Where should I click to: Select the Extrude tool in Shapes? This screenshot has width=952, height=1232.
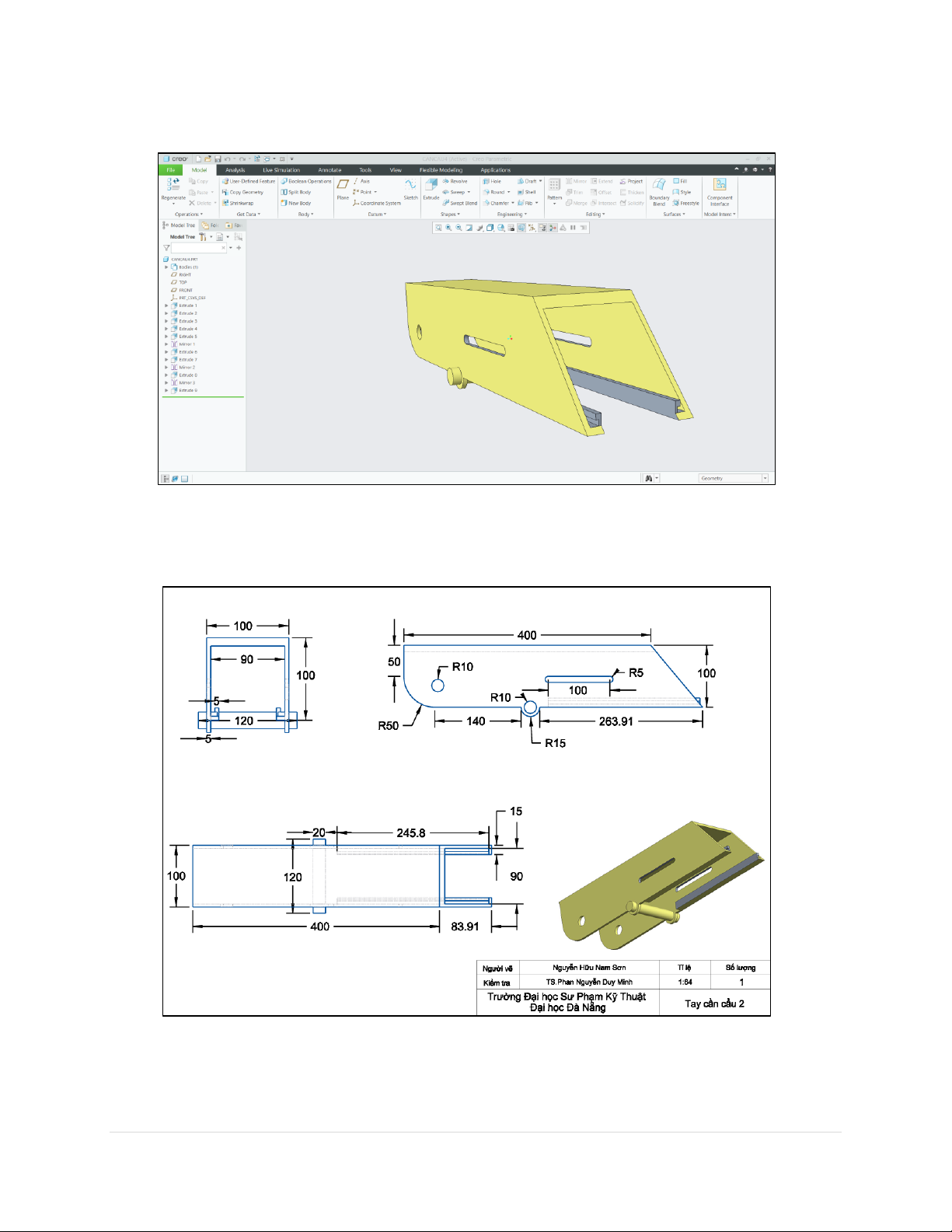tap(431, 187)
